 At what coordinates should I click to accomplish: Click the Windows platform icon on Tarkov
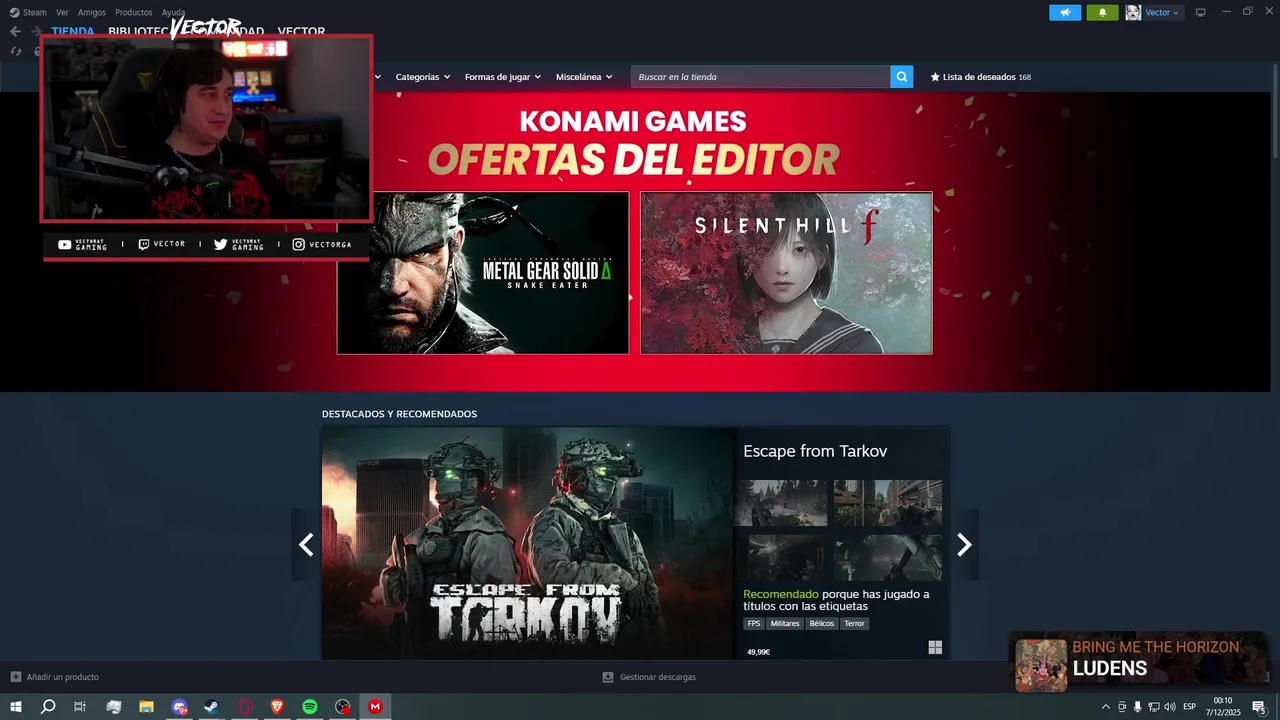point(935,648)
